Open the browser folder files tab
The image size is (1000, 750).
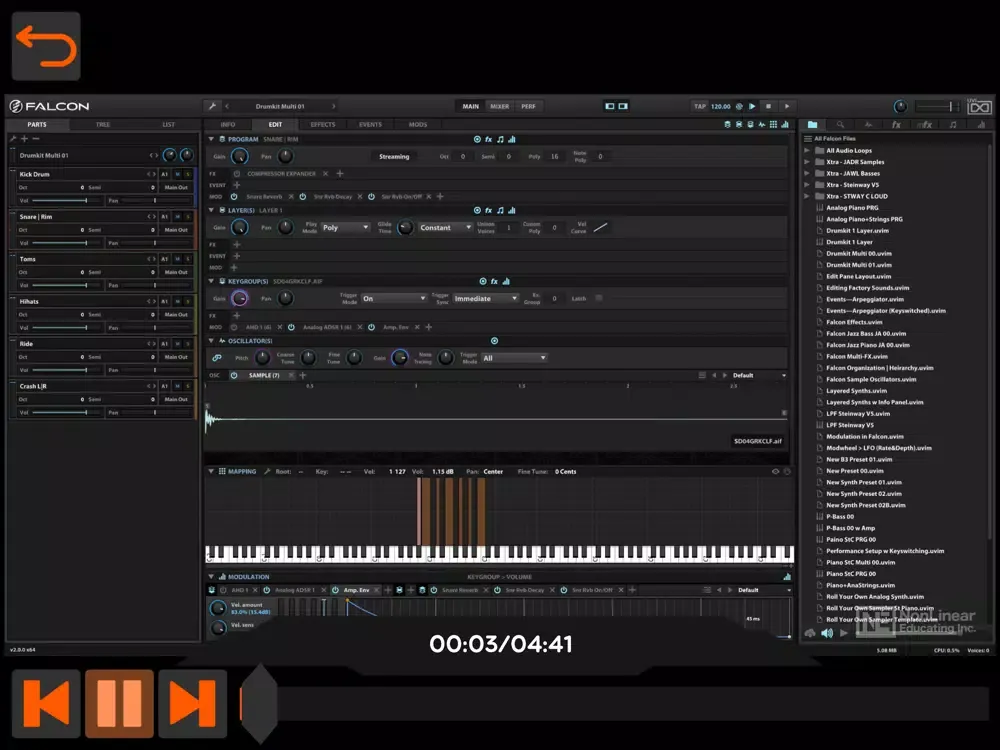point(812,125)
